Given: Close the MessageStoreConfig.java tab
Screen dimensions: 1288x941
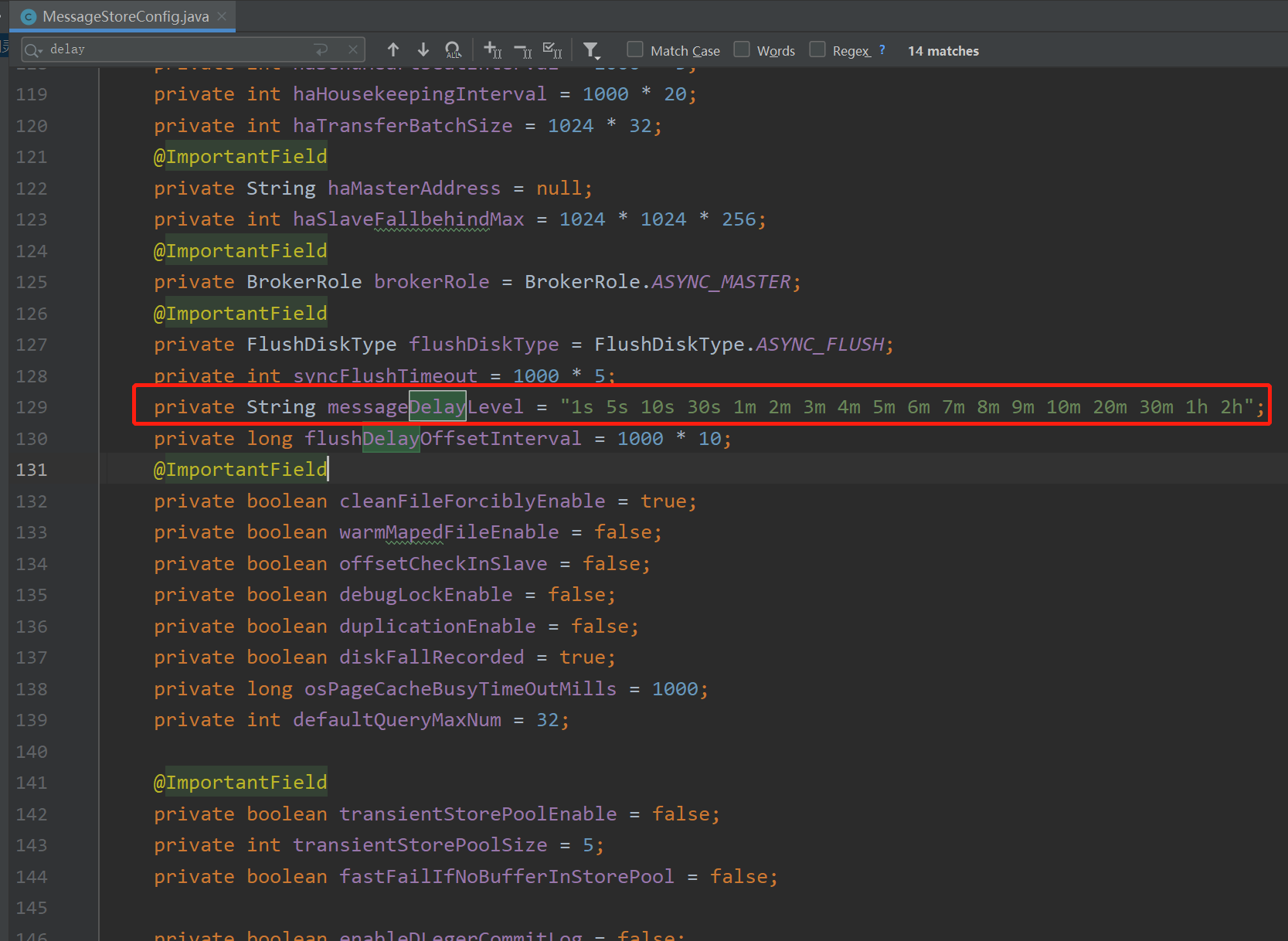Looking at the screenshot, I should 222,16.
